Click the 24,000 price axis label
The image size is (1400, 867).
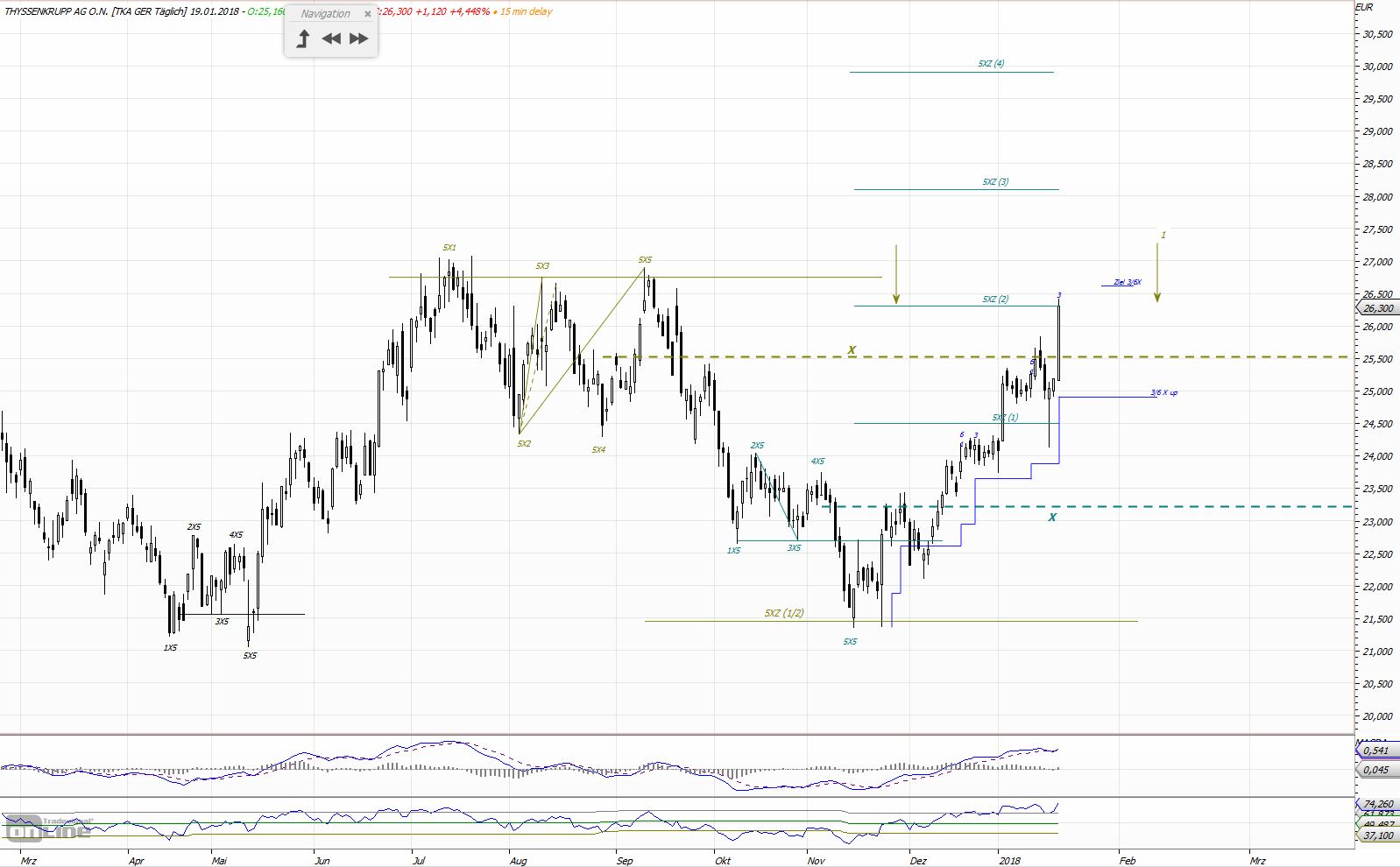(1377, 457)
